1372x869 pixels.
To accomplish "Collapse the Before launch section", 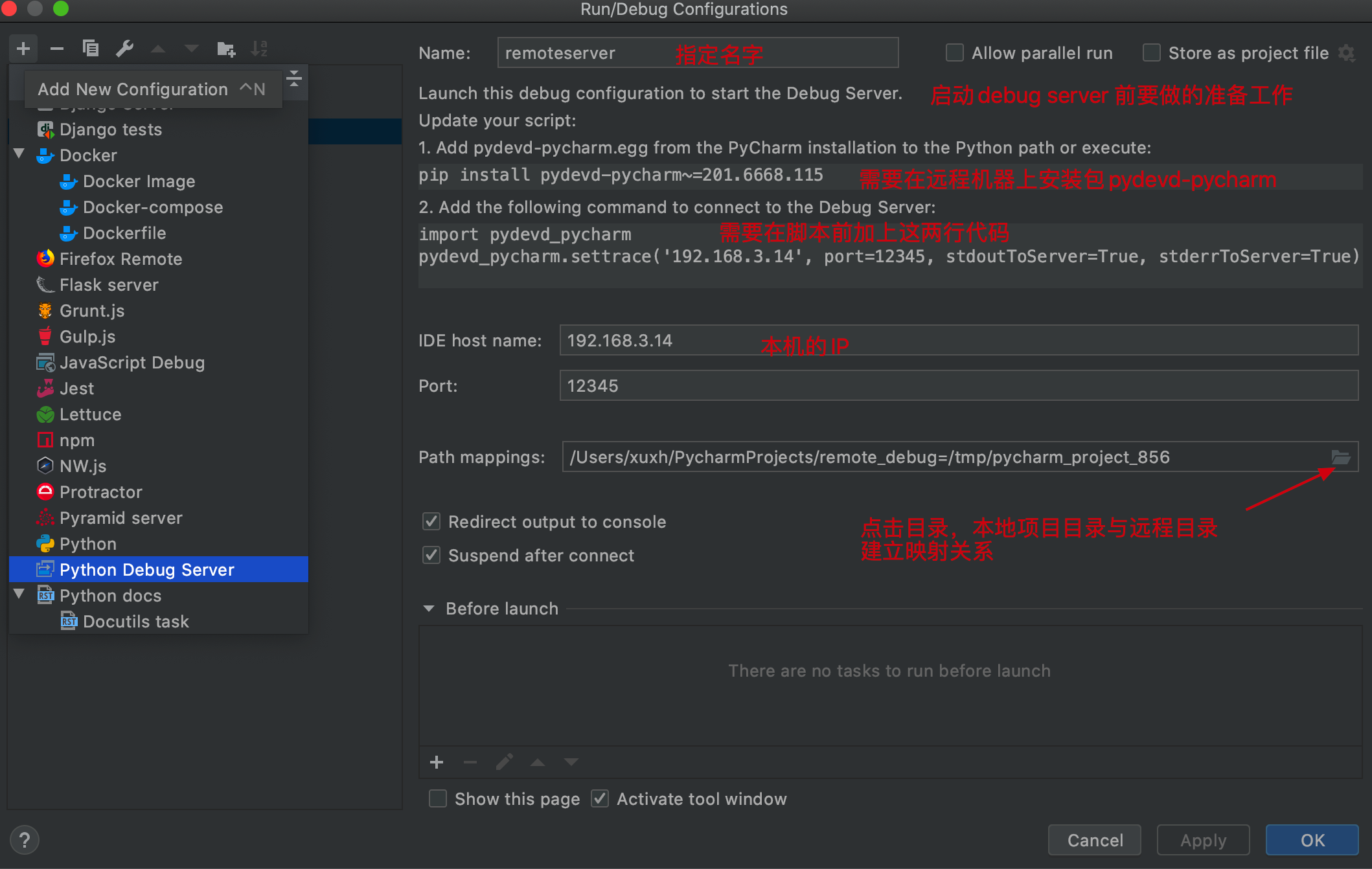I will click(x=428, y=609).
